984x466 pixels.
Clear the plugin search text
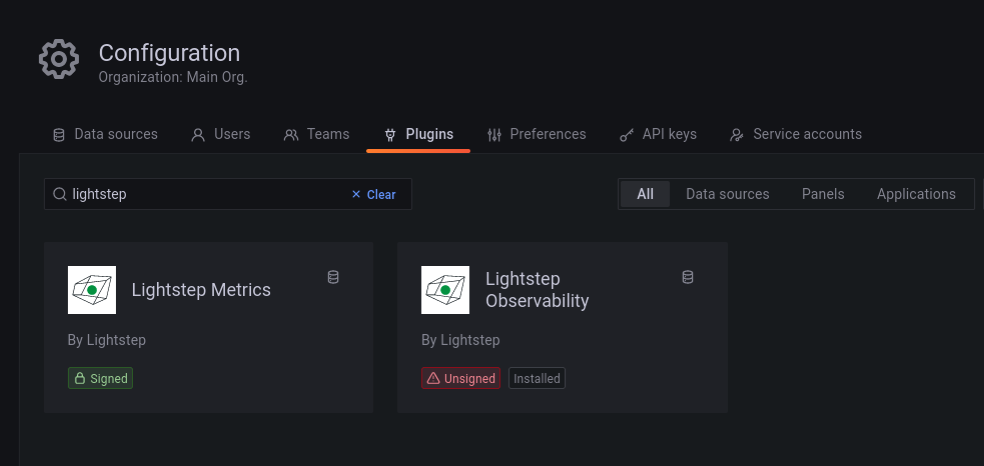pos(373,194)
